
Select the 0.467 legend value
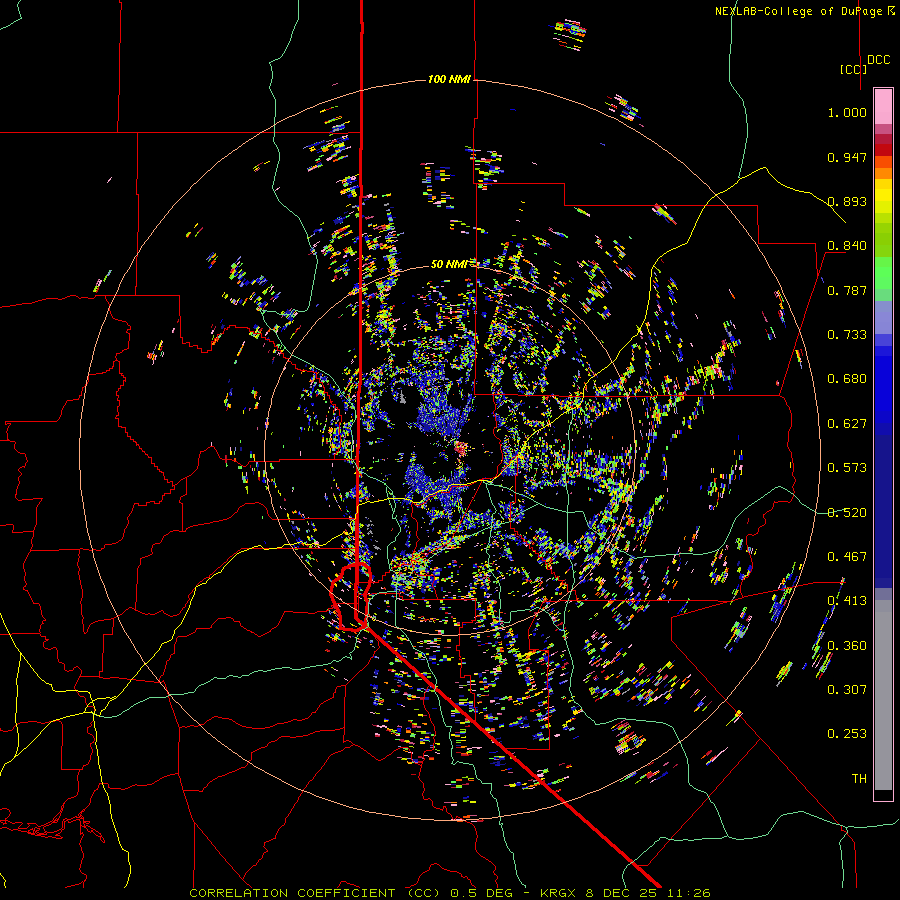click(x=847, y=557)
